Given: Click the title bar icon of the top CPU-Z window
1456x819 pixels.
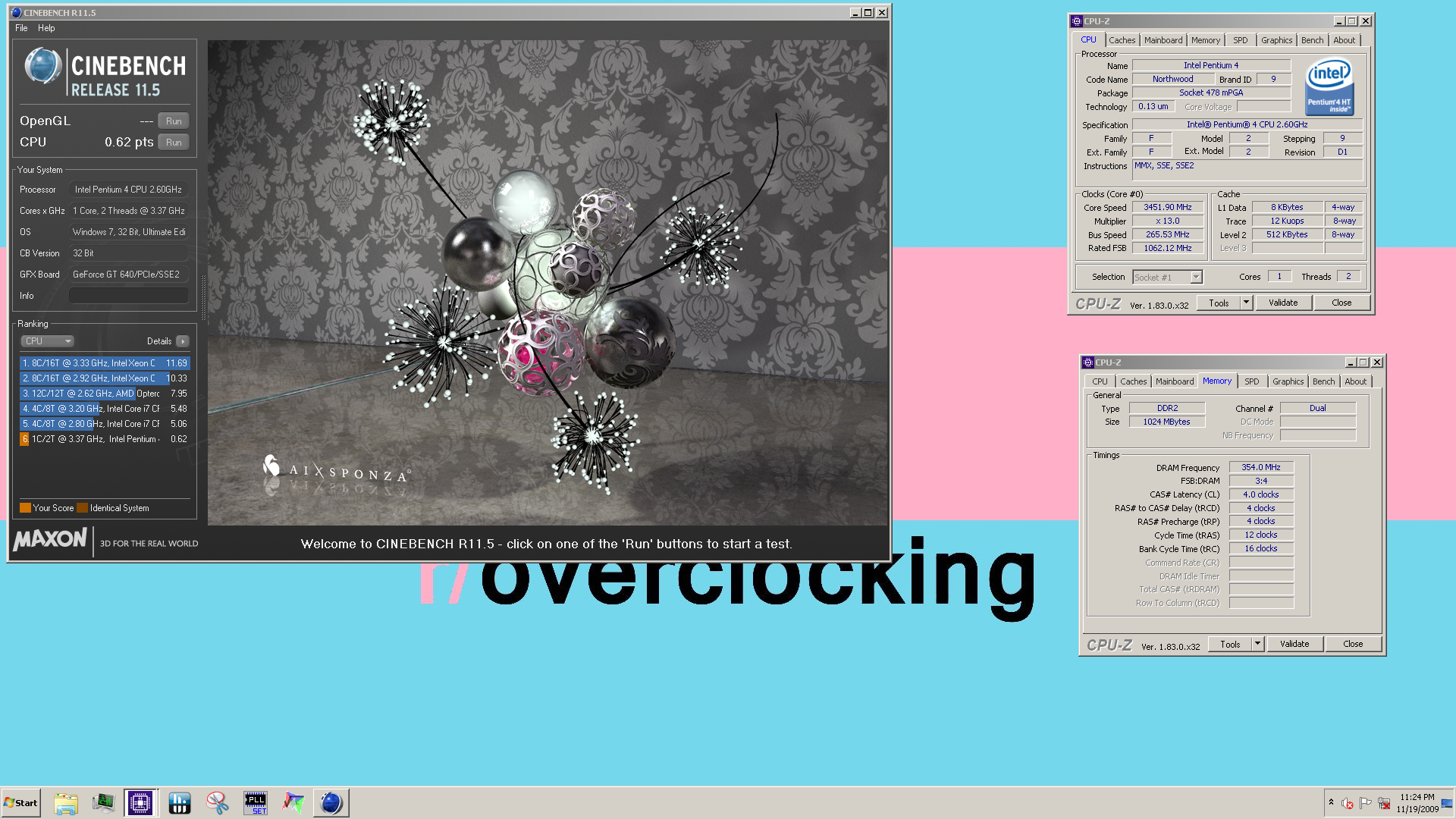Looking at the screenshot, I should [1076, 21].
